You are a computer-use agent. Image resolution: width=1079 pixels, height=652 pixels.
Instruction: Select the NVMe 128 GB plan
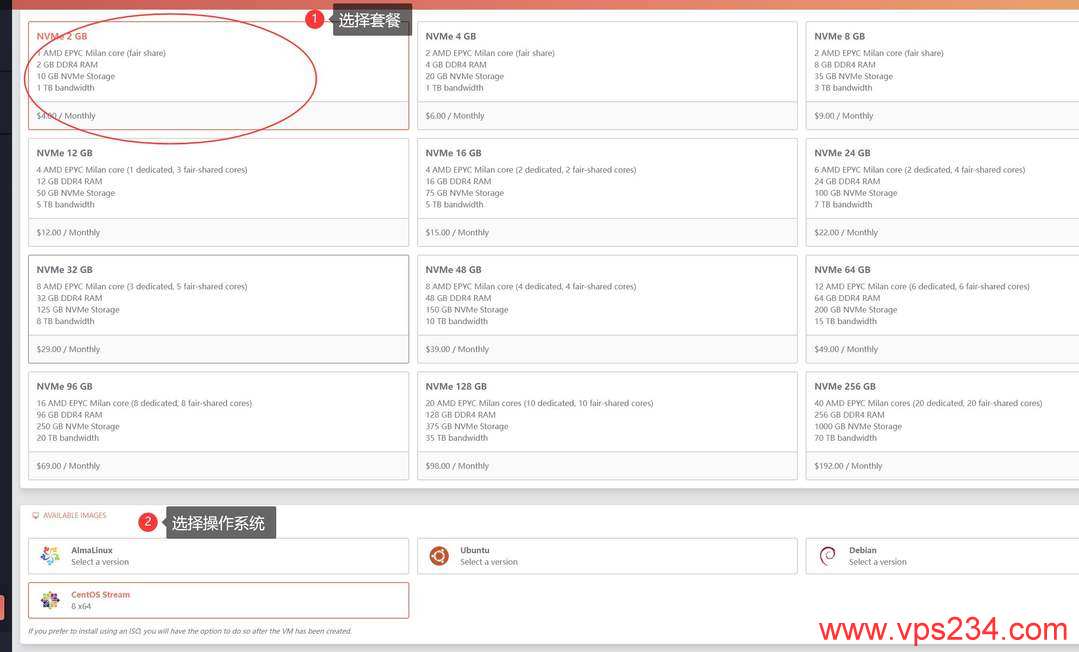coord(607,426)
